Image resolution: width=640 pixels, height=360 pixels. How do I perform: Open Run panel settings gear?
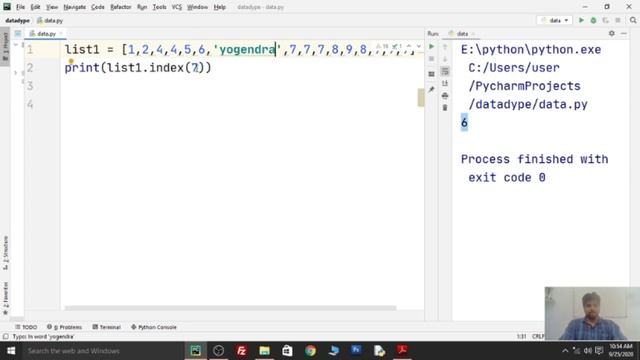click(611, 33)
